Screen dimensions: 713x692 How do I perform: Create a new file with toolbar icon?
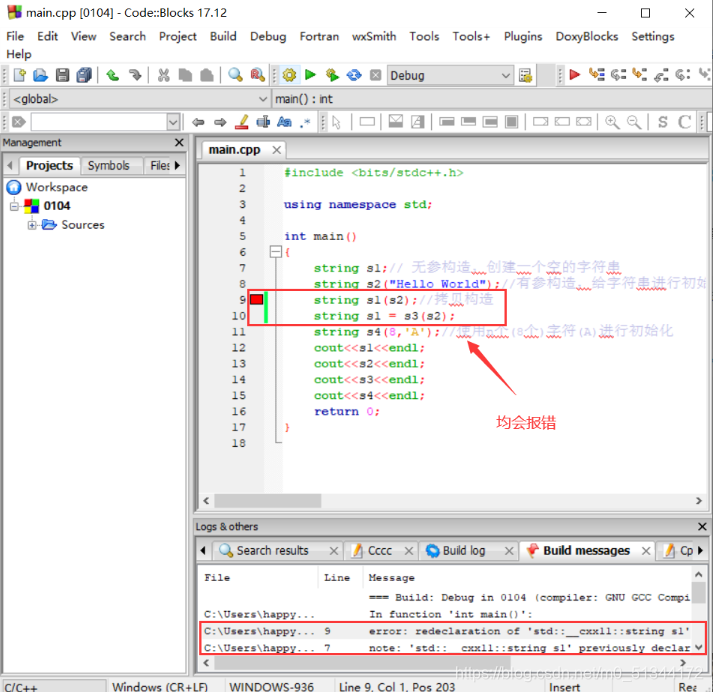[20, 75]
